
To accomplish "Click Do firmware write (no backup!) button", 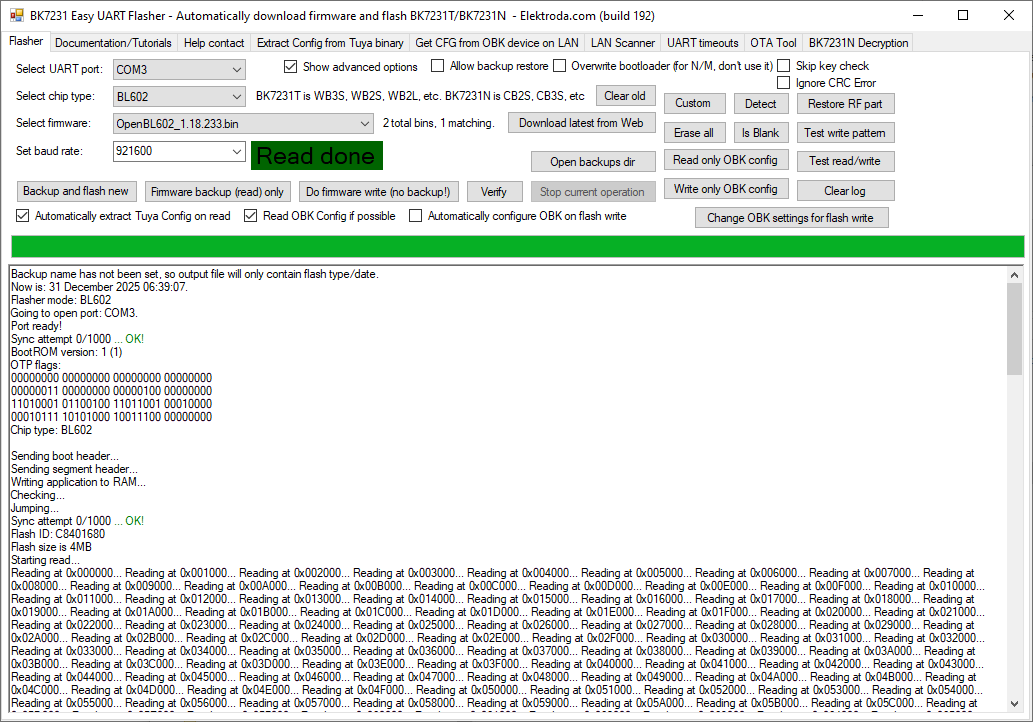I will [378, 192].
